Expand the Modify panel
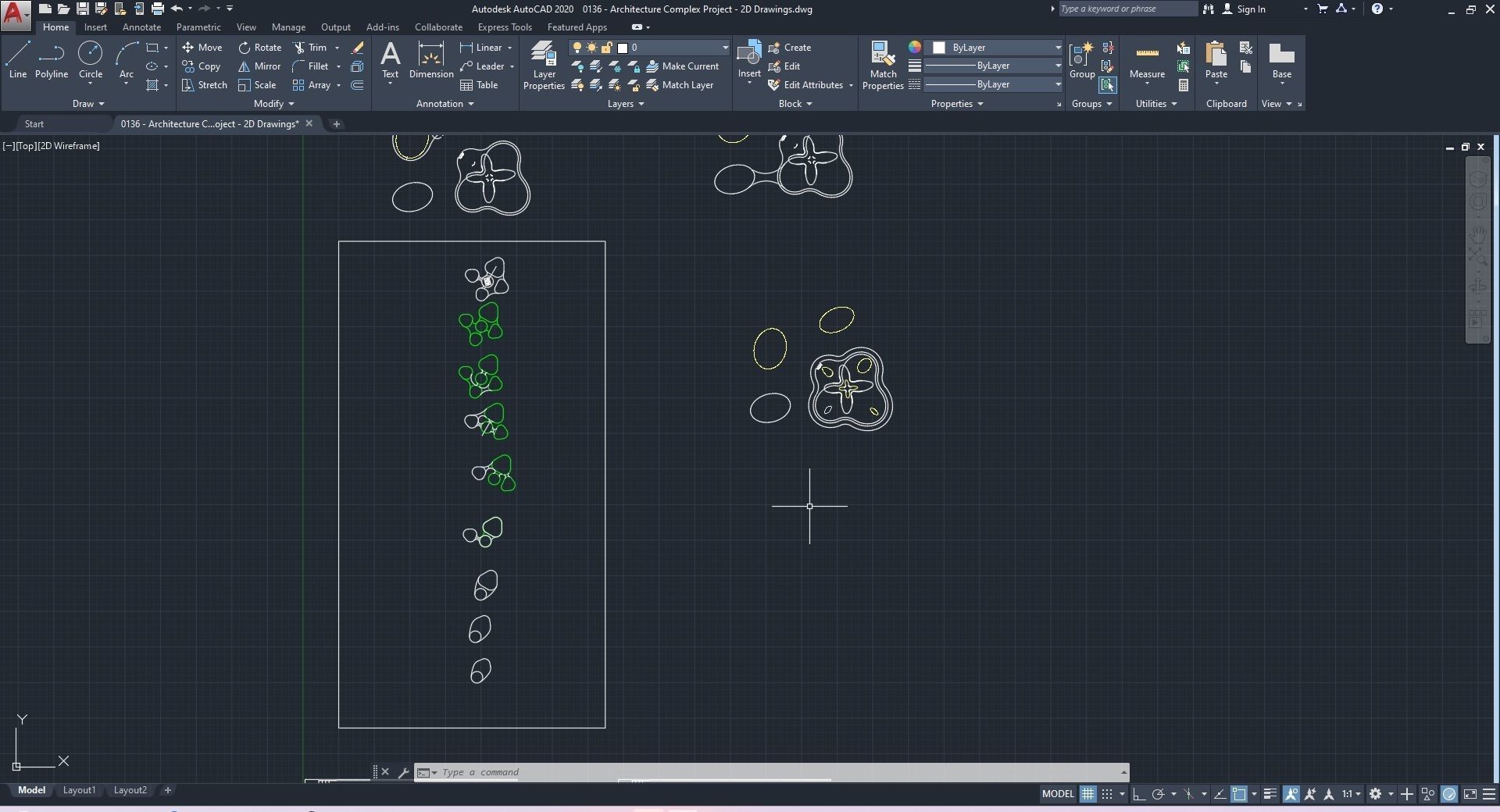The width and height of the screenshot is (1500, 812). (274, 104)
